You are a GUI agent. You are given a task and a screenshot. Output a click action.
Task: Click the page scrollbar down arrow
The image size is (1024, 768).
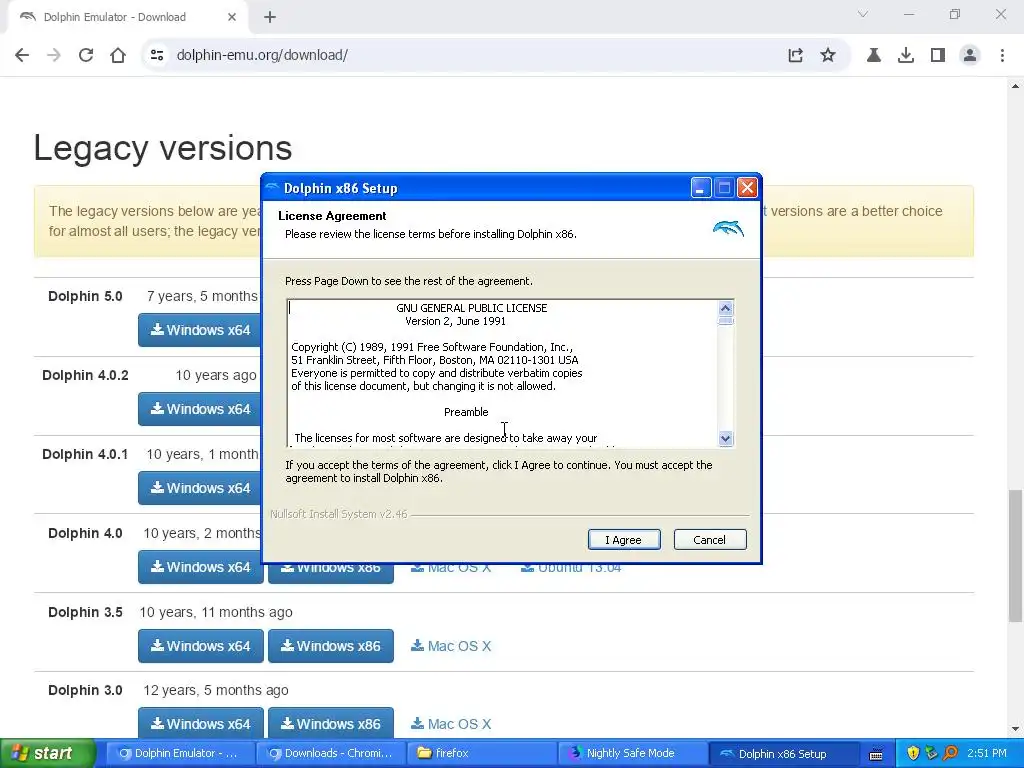1016,729
